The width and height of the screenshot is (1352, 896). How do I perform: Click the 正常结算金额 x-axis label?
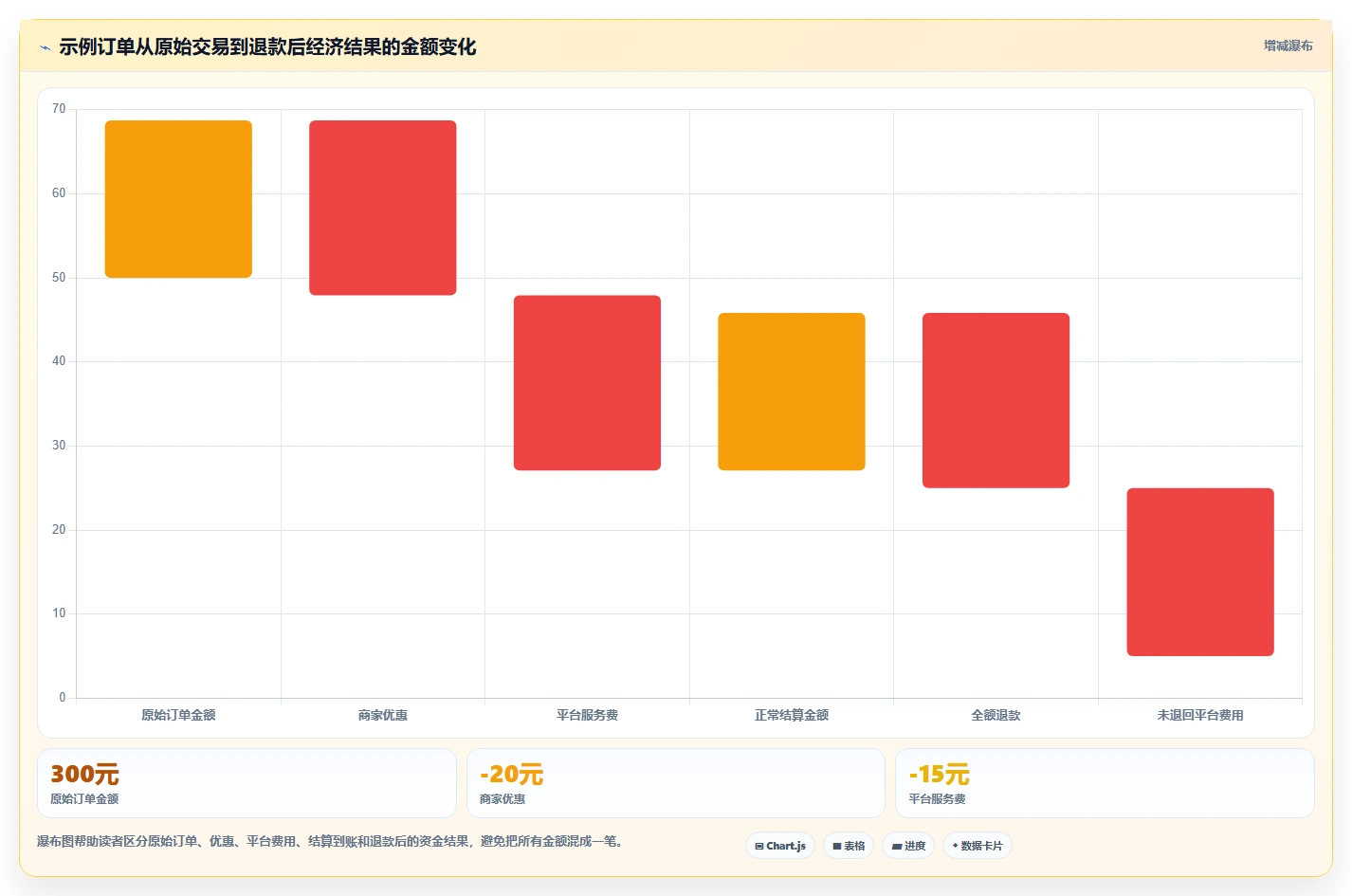pos(792,715)
